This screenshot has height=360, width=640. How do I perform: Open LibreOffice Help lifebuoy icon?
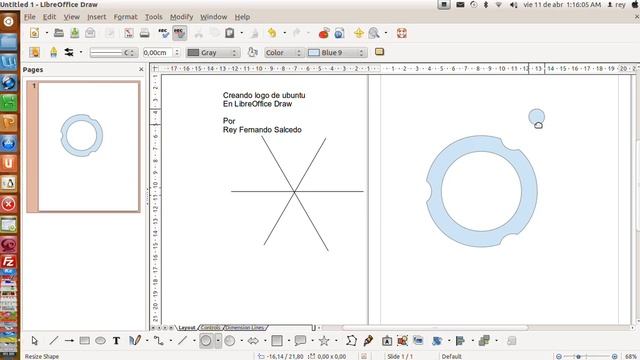coord(402,33)
